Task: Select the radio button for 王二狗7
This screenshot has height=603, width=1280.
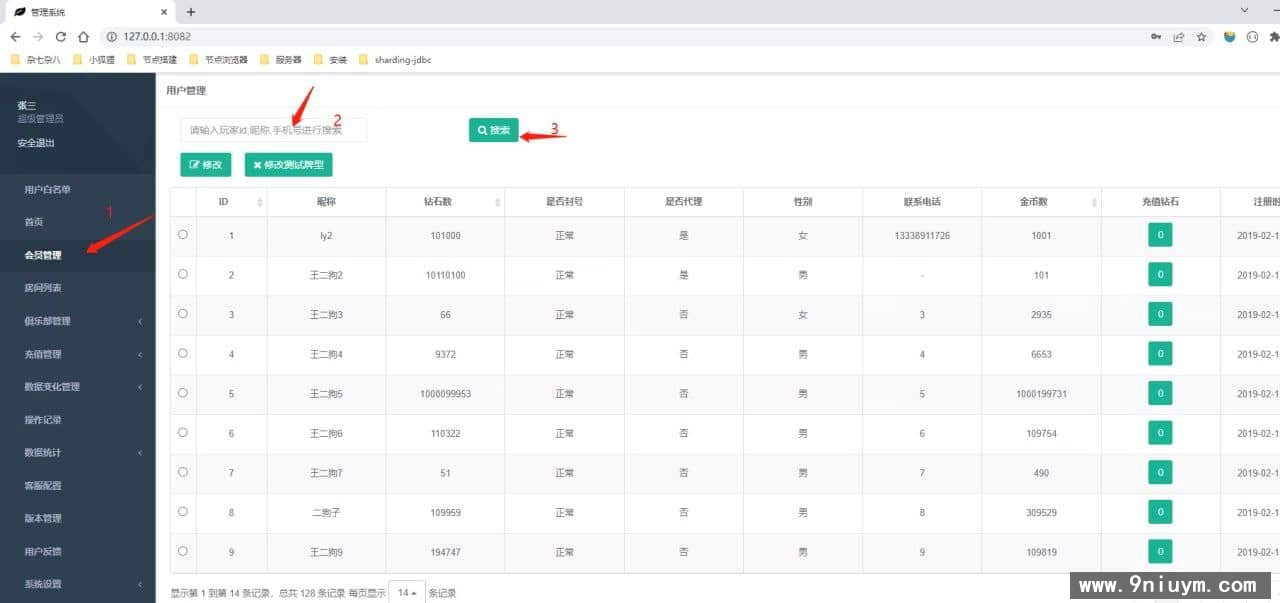Action: point(182,471)
